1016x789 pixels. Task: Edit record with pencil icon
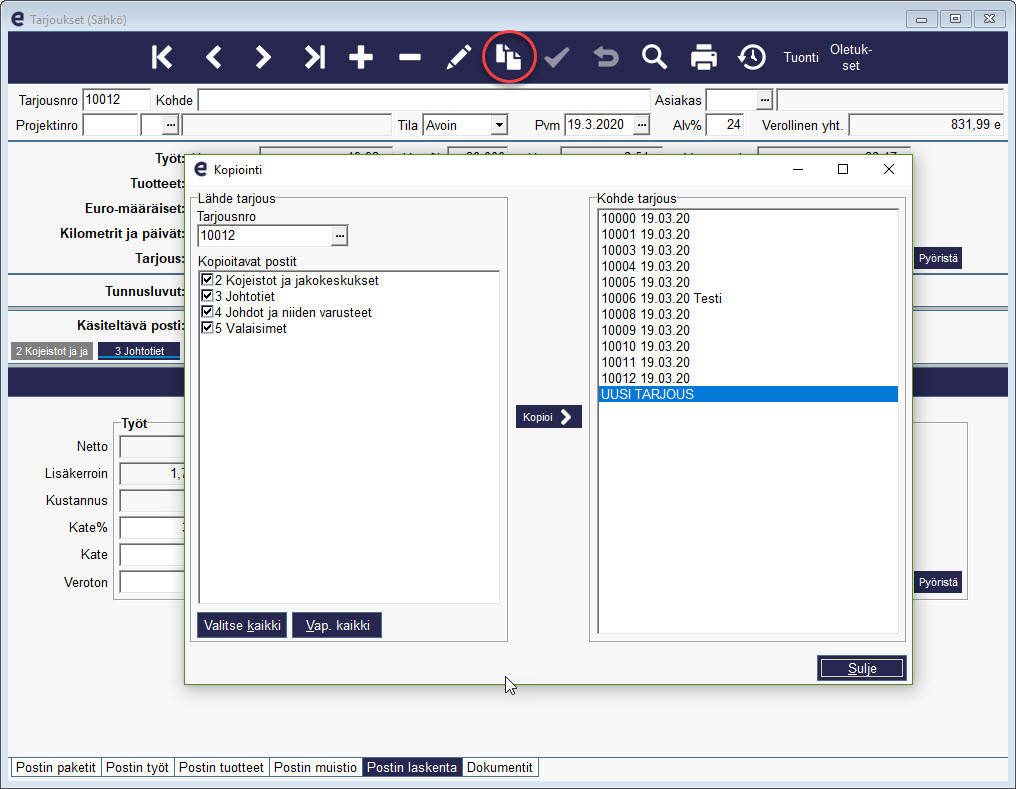(459, 58)
